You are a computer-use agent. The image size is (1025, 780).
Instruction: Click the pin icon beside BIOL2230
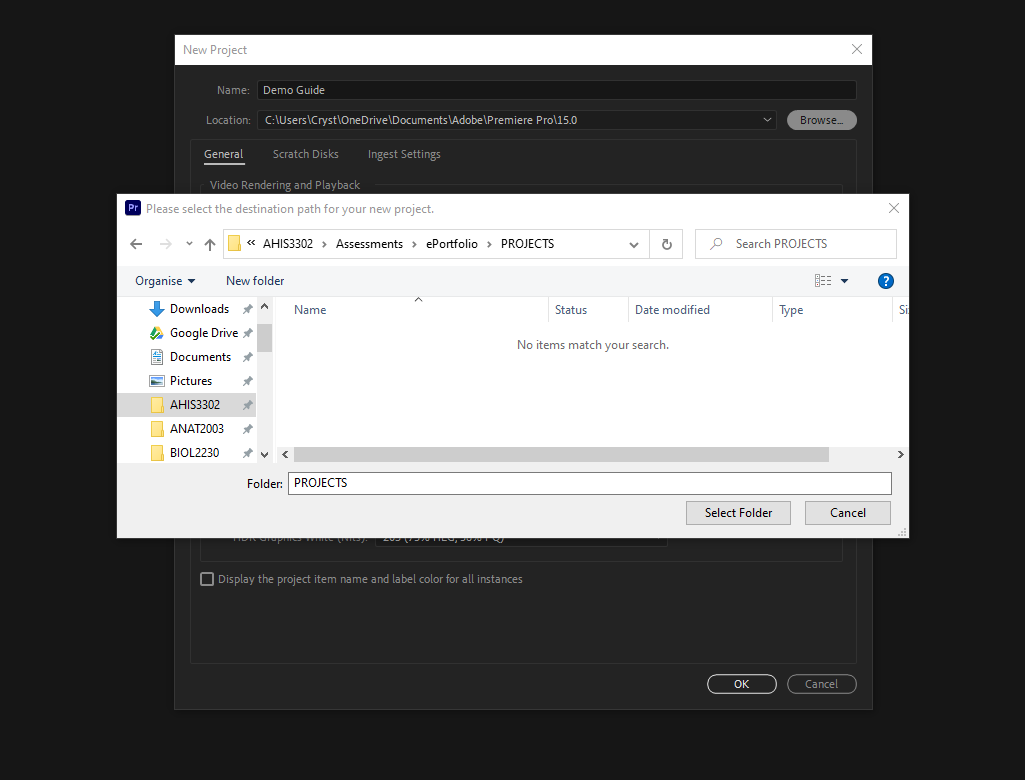click(248, 453)
